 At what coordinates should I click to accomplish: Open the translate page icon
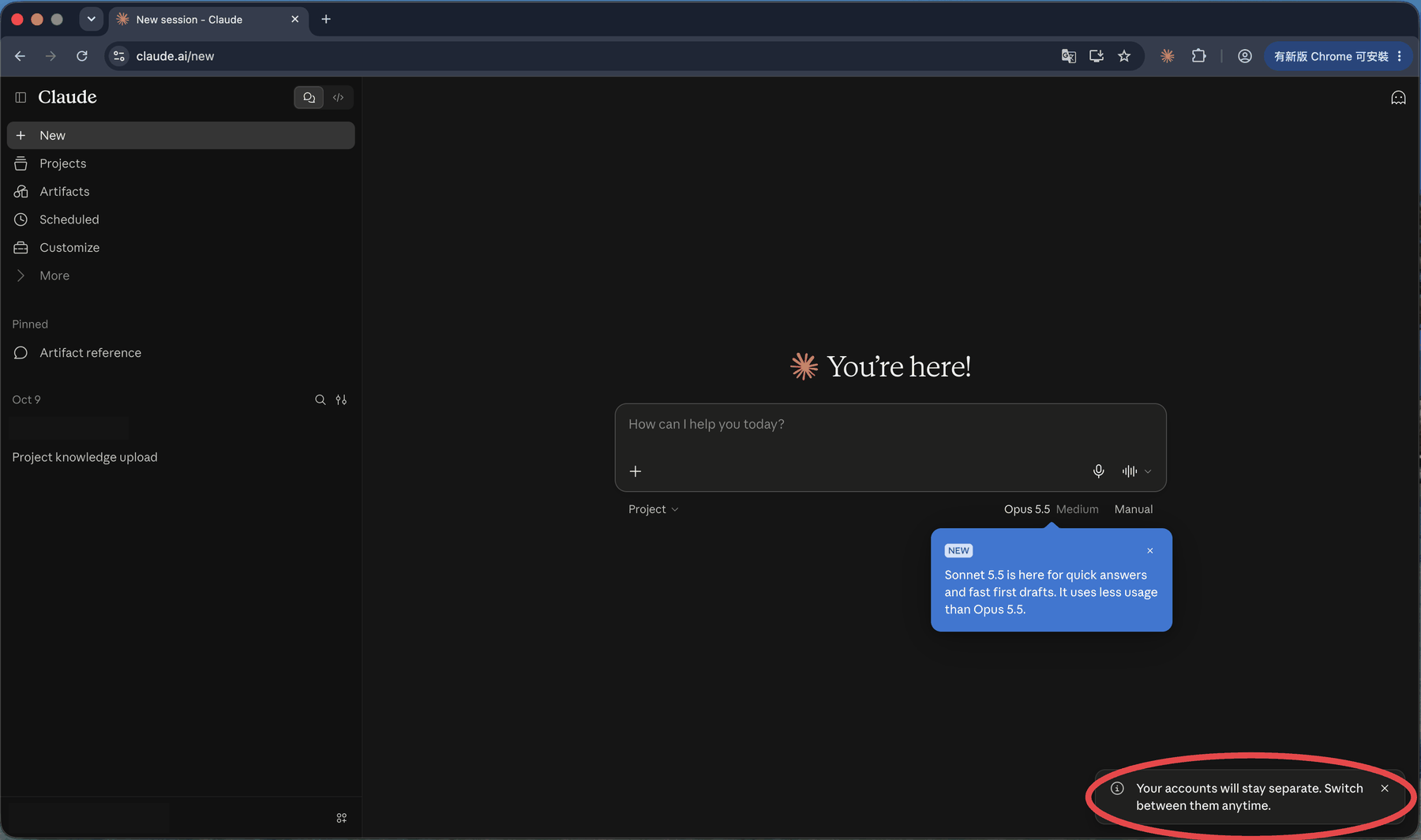point(1068,56)
